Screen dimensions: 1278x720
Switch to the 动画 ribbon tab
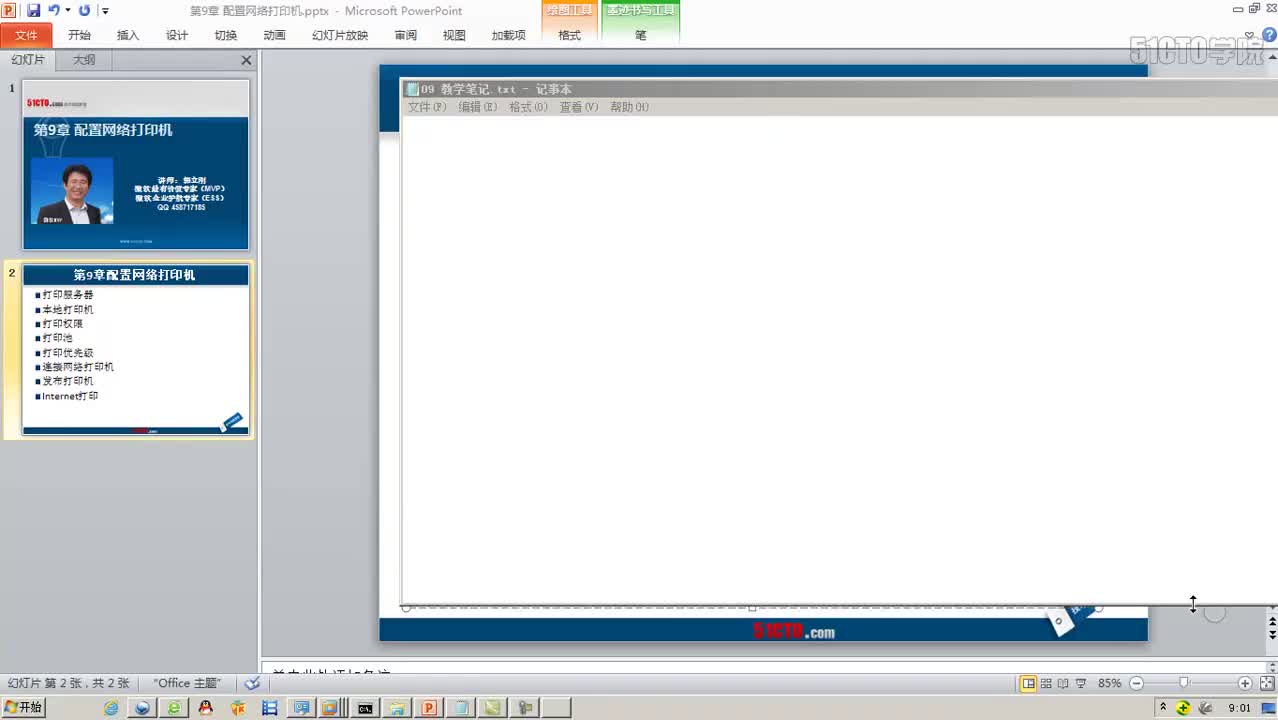coord(275,35)
